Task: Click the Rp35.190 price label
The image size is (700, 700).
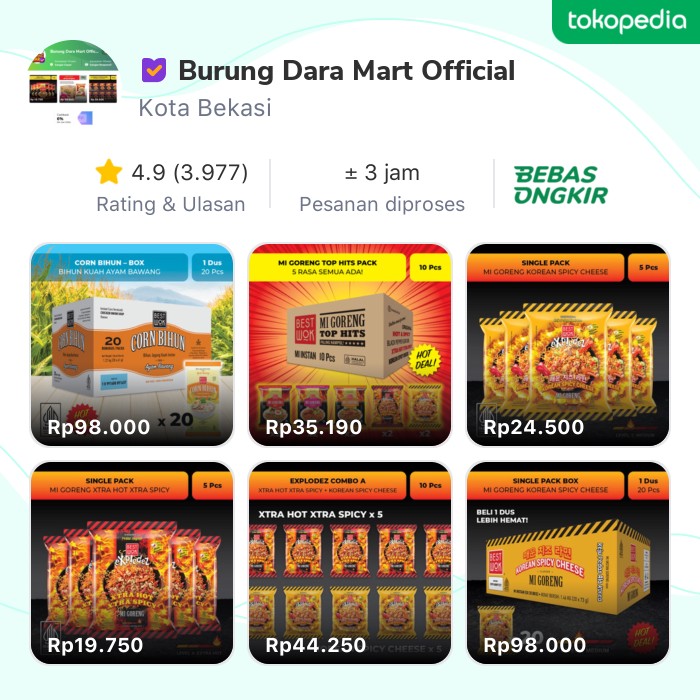Action: tap(313, 427)
